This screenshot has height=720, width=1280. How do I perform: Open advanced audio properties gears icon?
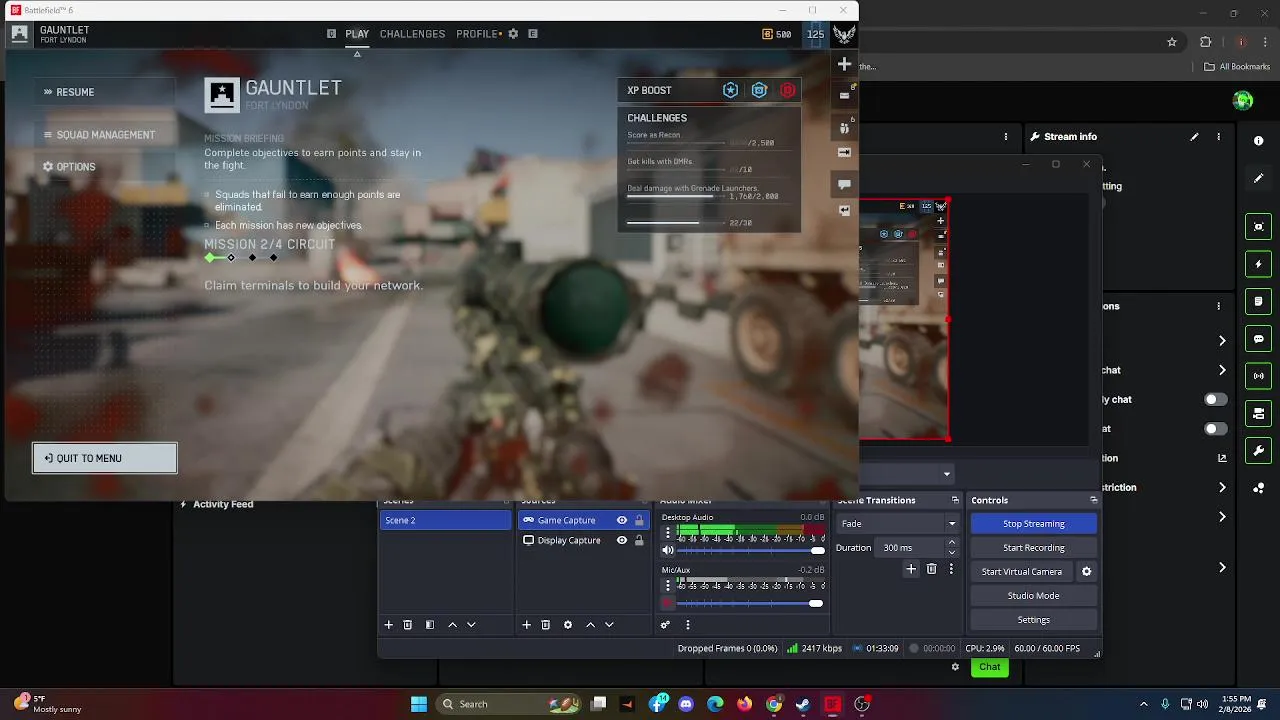665,625
